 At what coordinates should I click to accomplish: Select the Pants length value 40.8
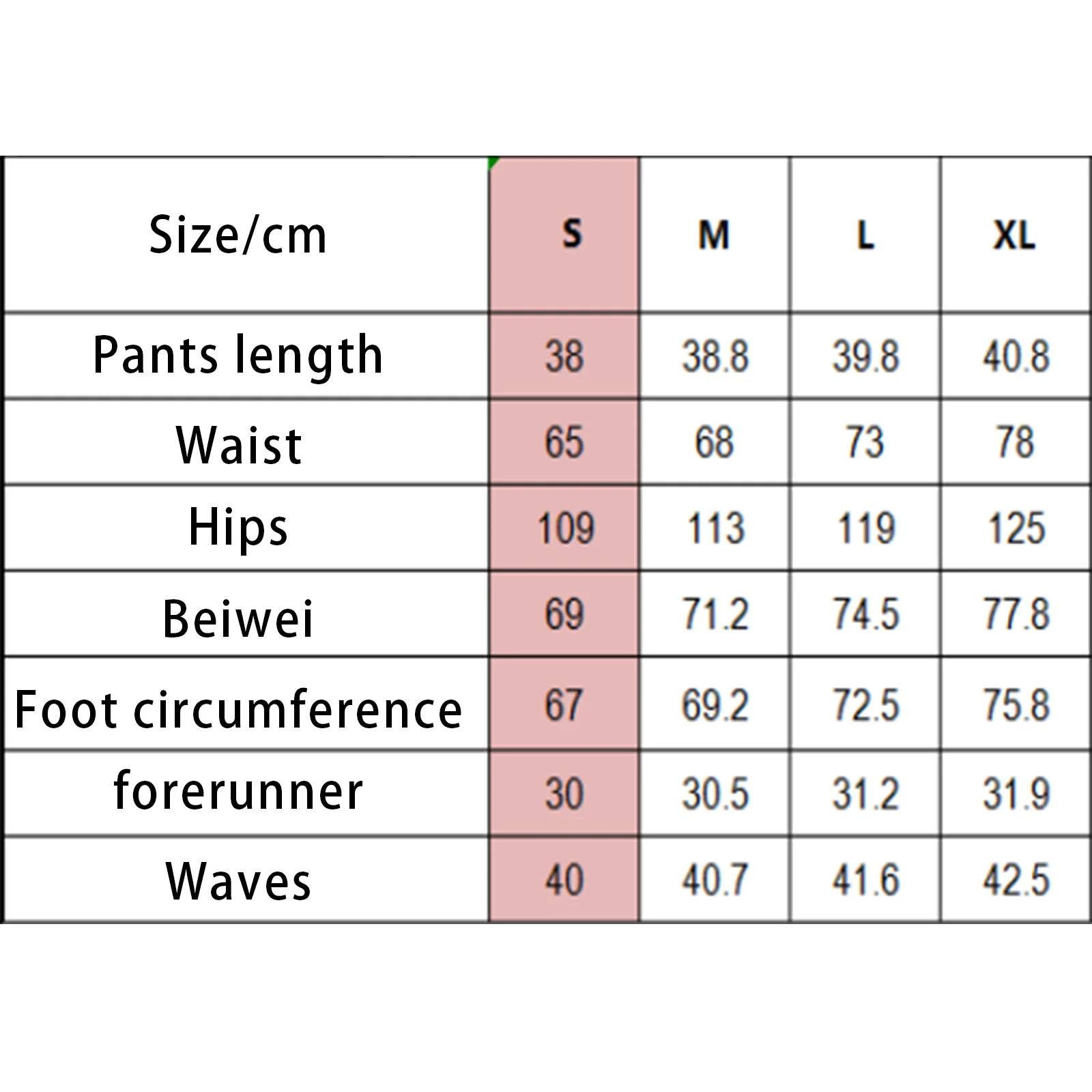(x=1016, y=357)
